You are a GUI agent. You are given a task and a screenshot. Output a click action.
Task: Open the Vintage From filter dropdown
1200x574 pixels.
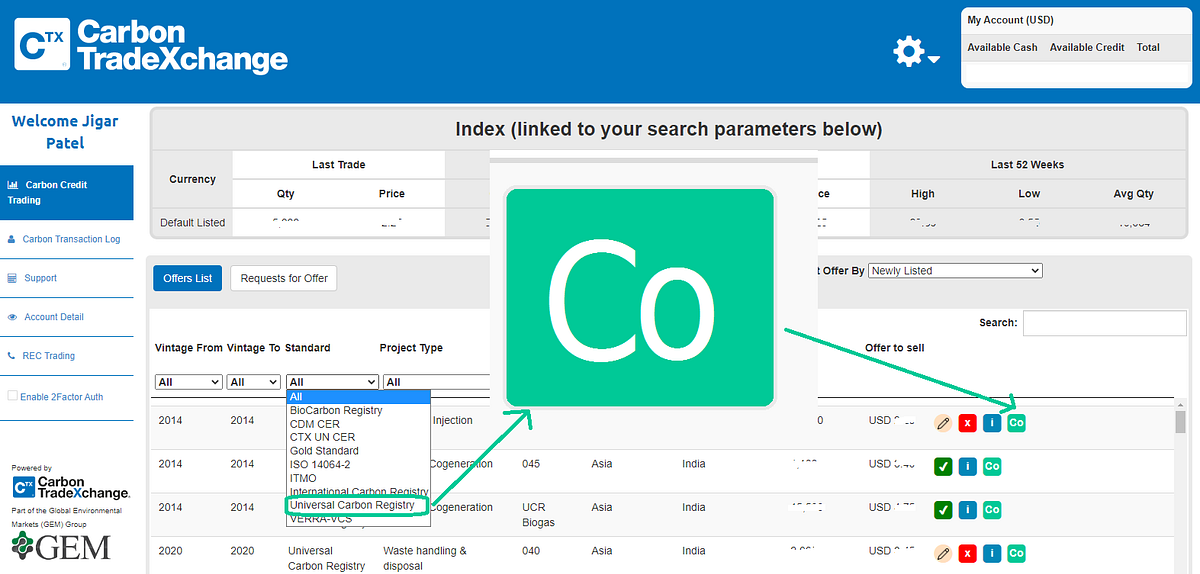189,382
